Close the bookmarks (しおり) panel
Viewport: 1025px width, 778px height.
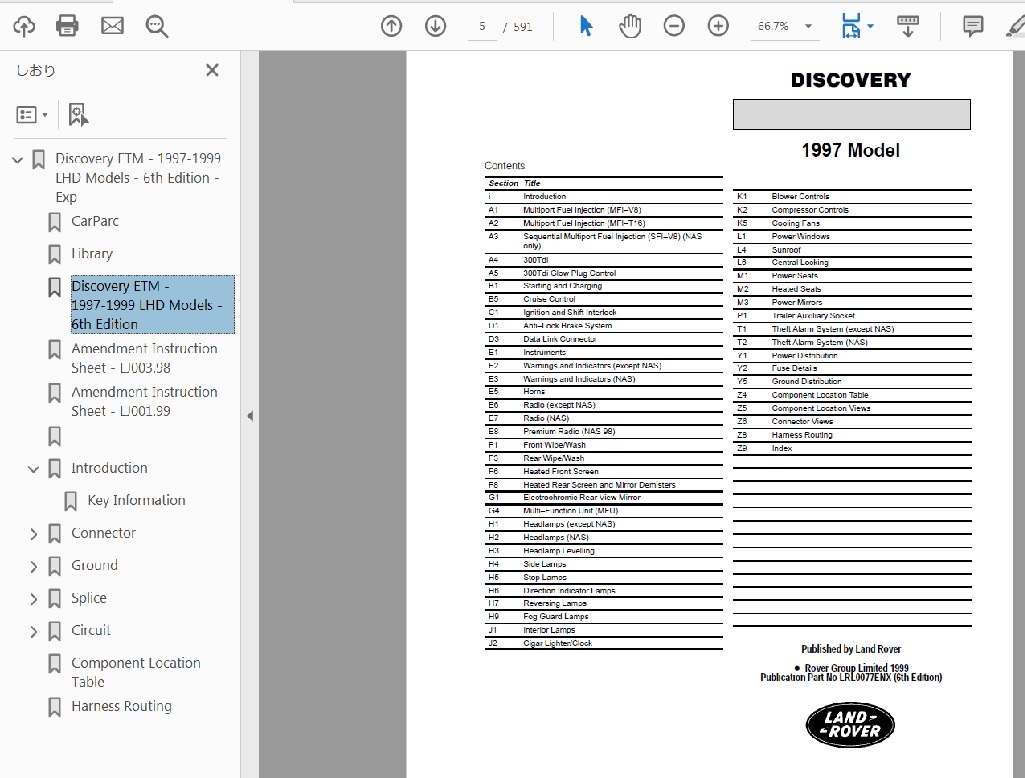tap(212, 70)
